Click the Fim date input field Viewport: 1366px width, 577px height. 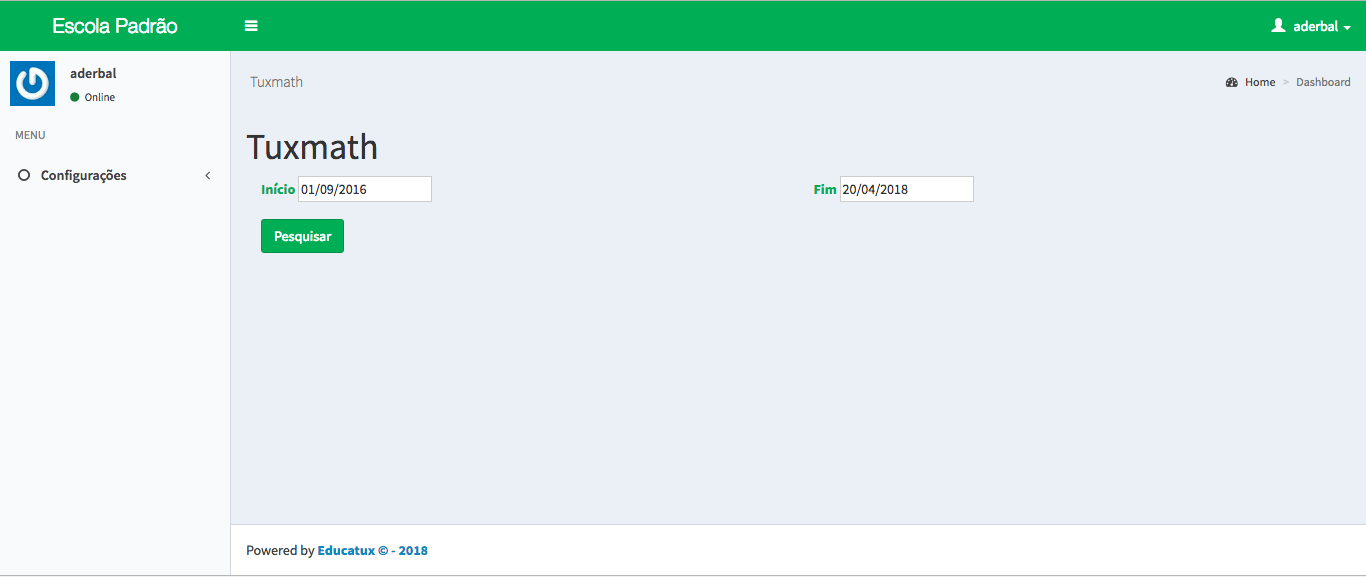click(906, 189)
